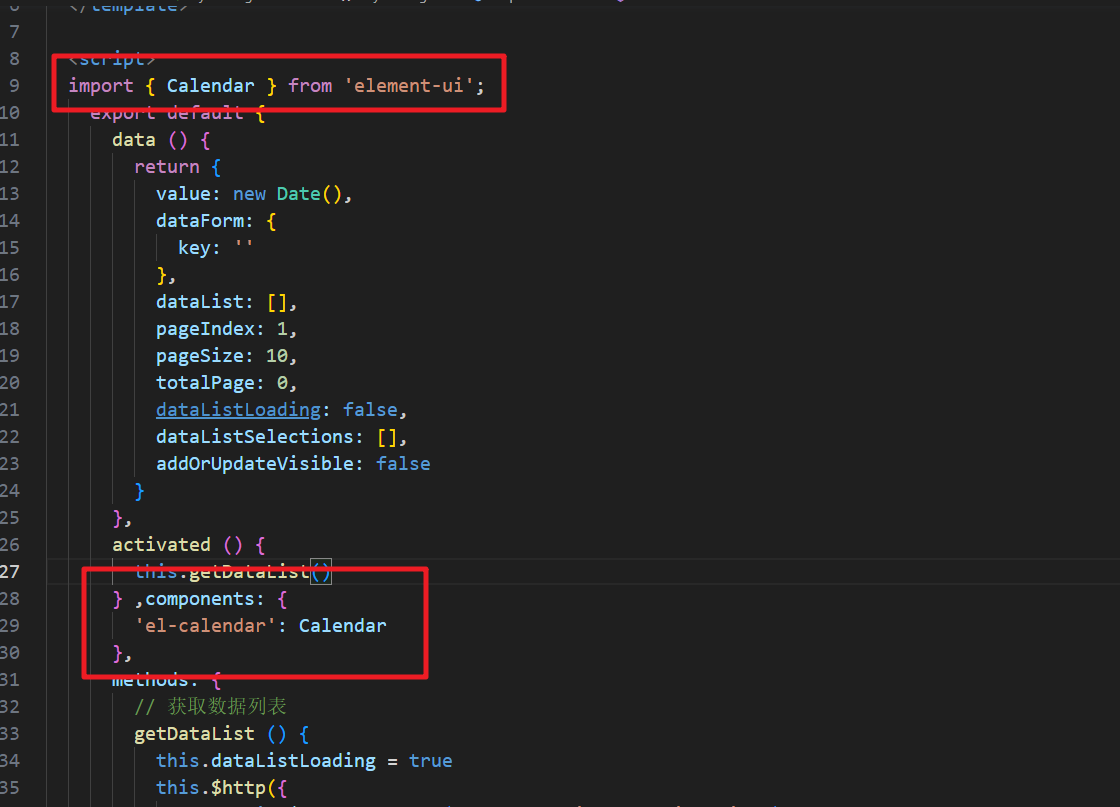
Task: Click the underlined dataListLoading property
Action: click(237, 409)
